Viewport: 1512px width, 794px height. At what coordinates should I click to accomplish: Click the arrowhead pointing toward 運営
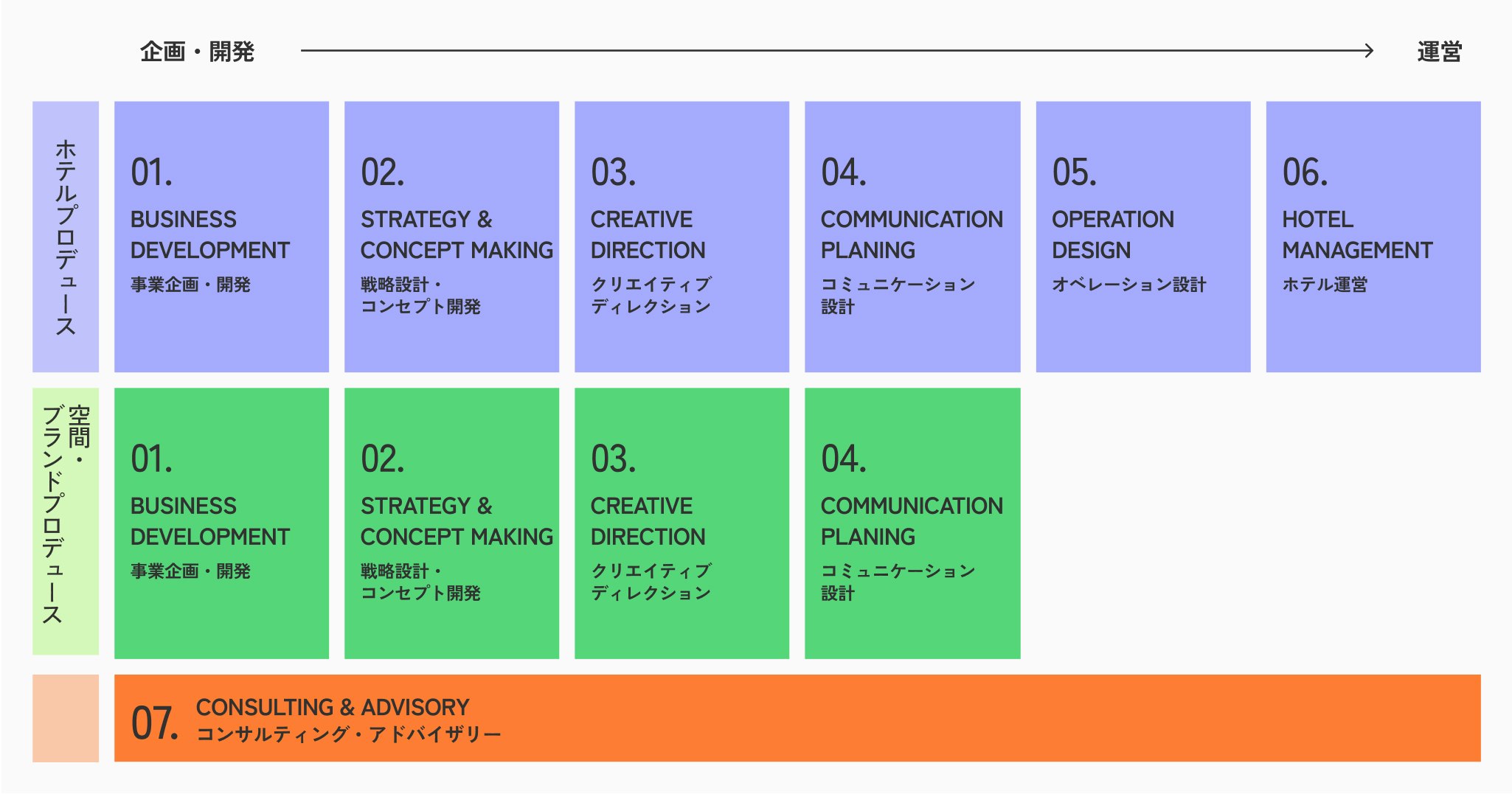click(x=1368, y=51)
